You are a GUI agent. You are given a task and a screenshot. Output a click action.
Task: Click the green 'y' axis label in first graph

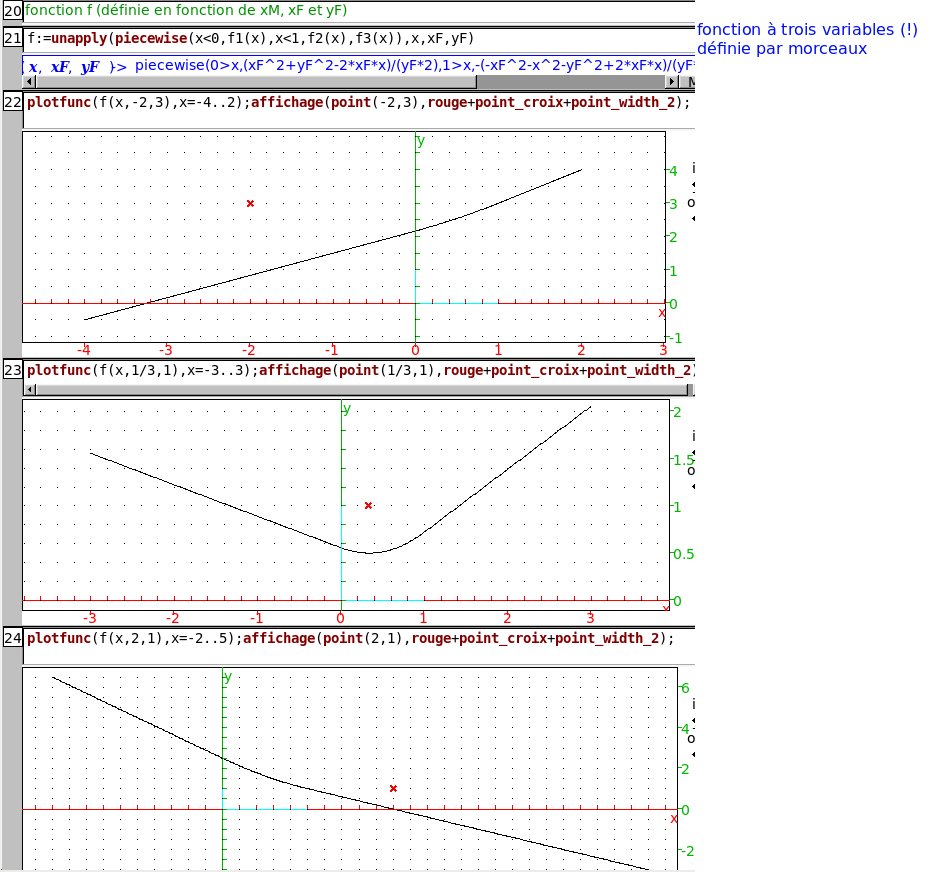[421, 141]
